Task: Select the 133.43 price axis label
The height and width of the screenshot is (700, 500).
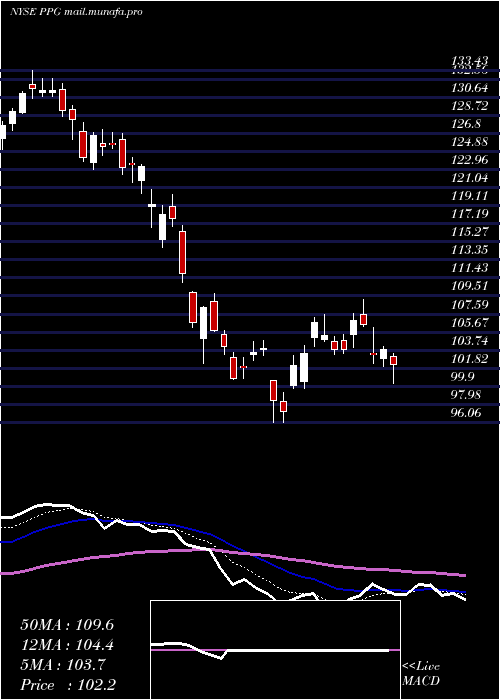Action: pos(468,61)
